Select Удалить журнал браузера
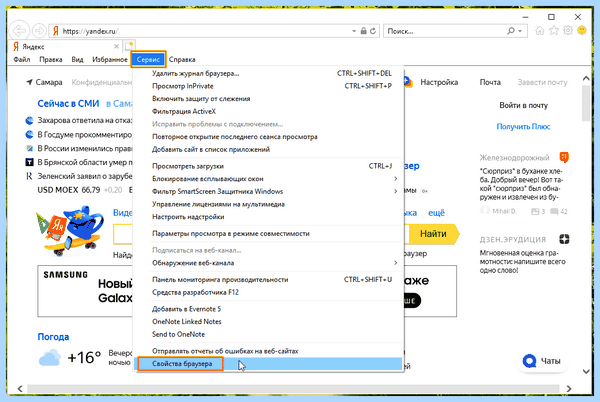This screenshot has width=600, height=402. pos(269,73)
